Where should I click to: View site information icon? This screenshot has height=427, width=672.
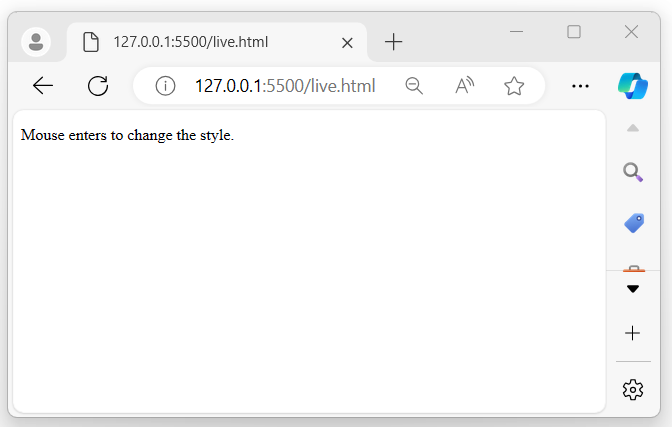(165, 86)
